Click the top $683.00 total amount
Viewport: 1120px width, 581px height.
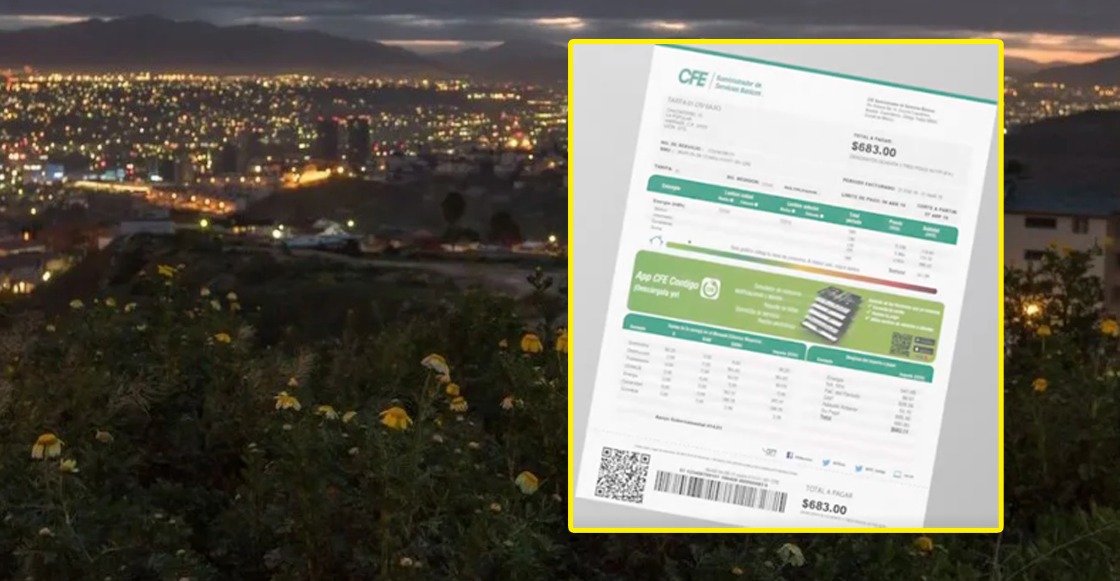coord(873,151)
